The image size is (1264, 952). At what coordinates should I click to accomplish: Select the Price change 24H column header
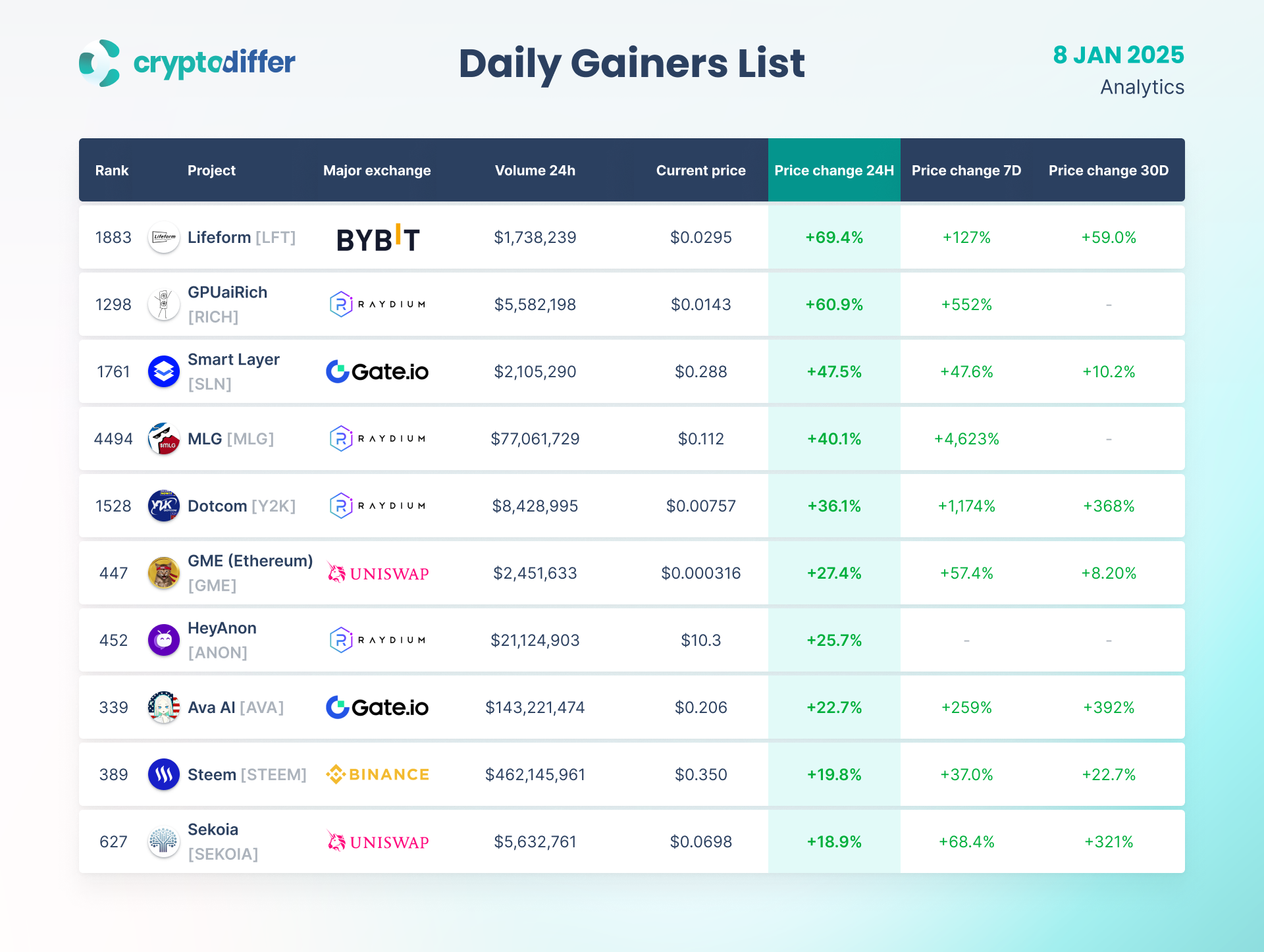pyautogui.click(x=833, y=171)
